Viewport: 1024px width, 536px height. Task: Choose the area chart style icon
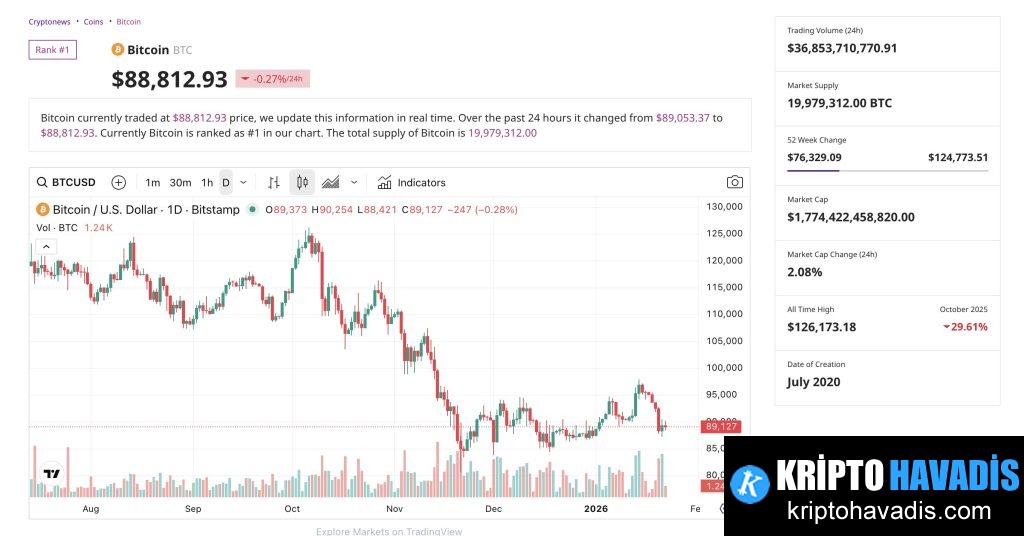pos(330,182)
